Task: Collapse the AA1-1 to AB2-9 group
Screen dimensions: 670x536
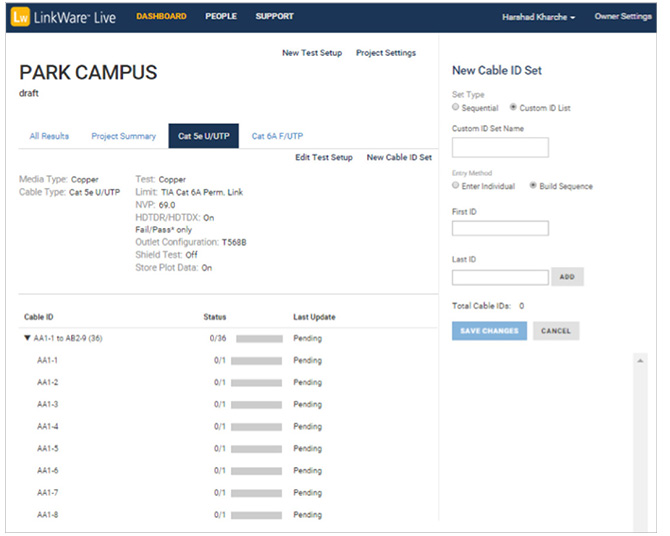Action: pyautogui.click(x=27, y=338)
